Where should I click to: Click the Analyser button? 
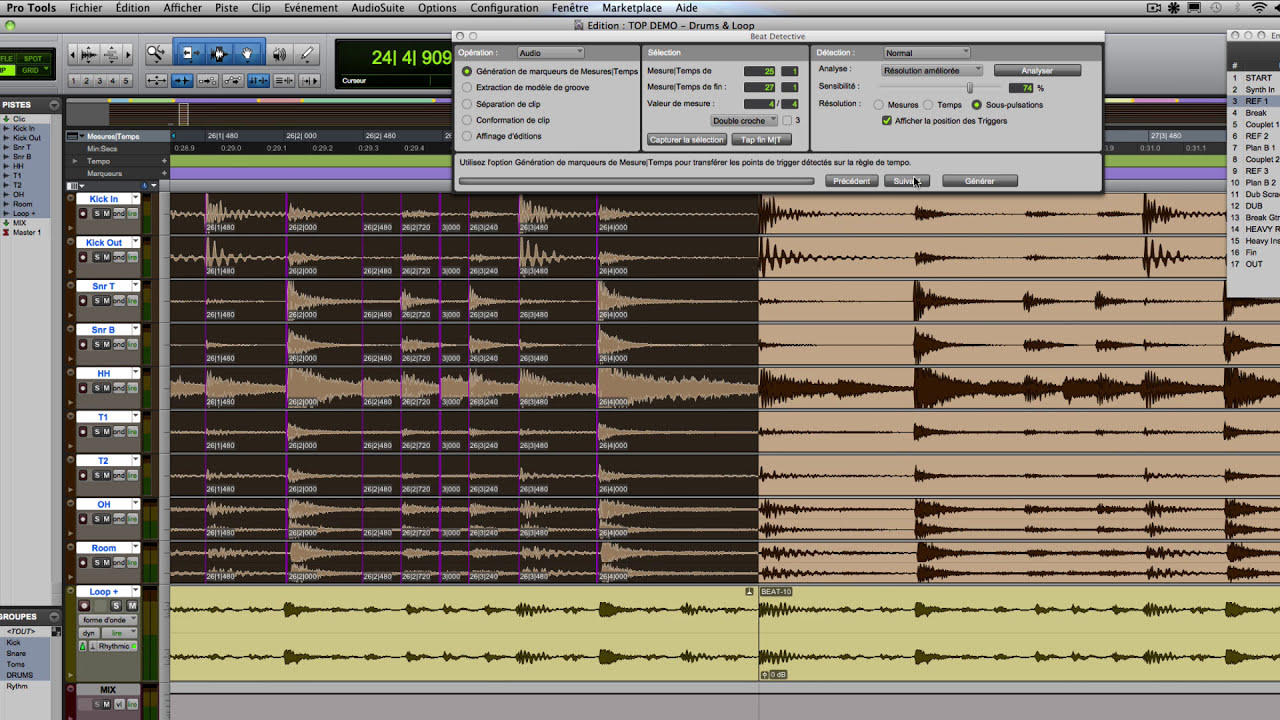pos(1037,71)
